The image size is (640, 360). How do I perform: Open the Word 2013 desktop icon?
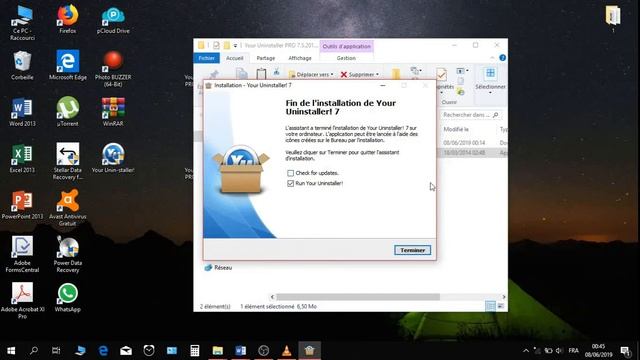(22, 112)
